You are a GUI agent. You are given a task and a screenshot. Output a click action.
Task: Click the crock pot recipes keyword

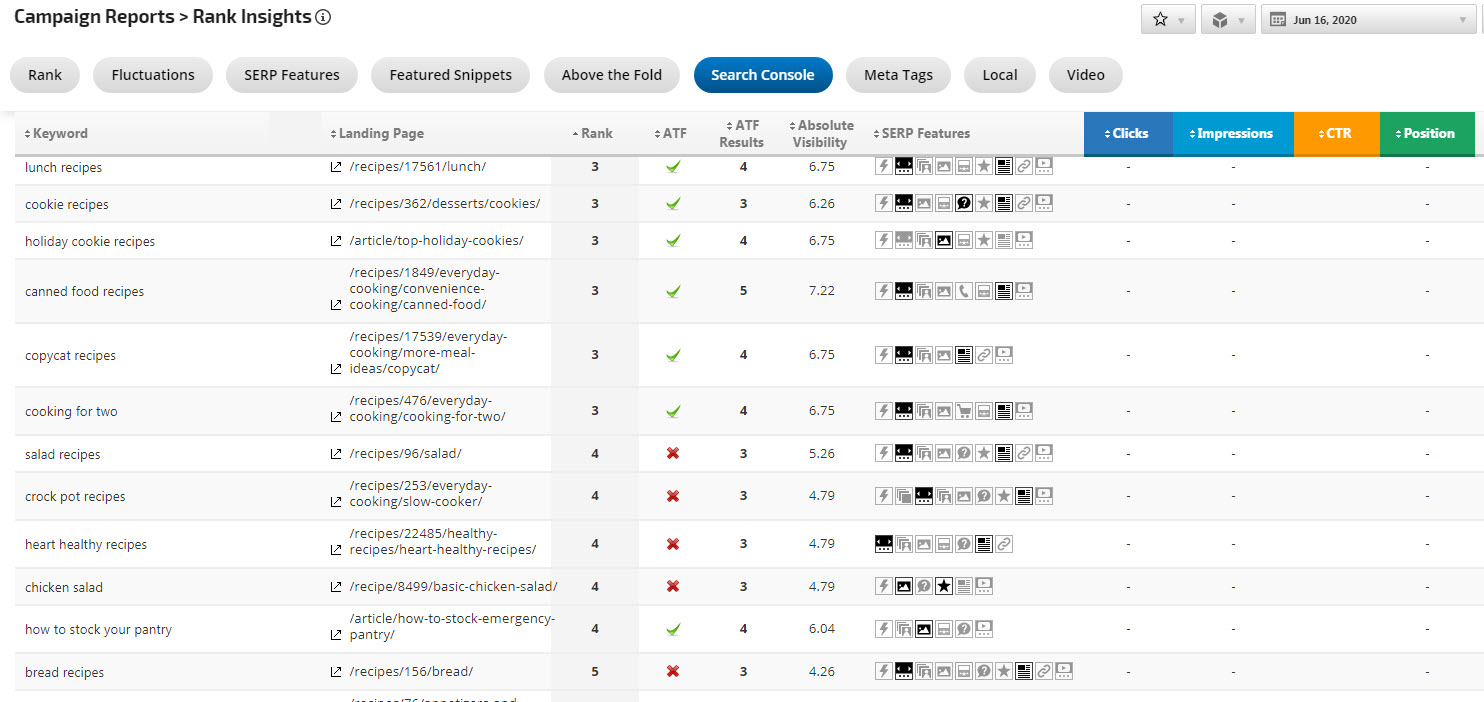coord(75,497)
